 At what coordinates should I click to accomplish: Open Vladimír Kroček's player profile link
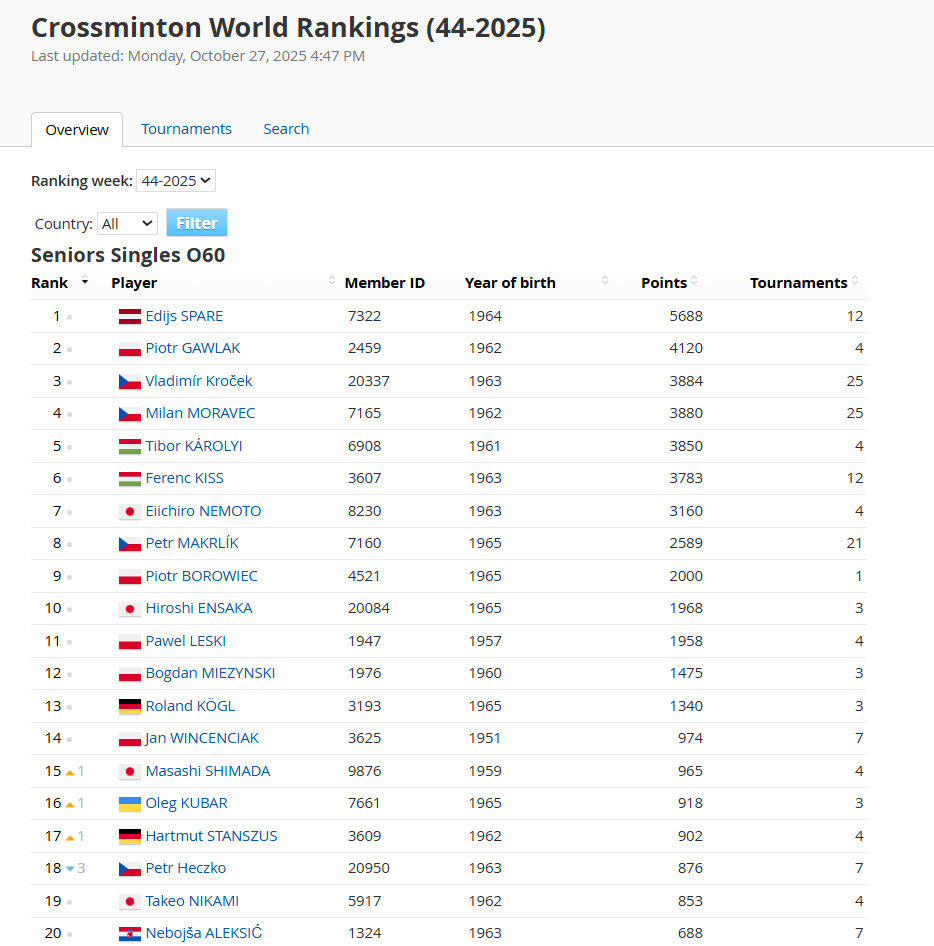199,381
